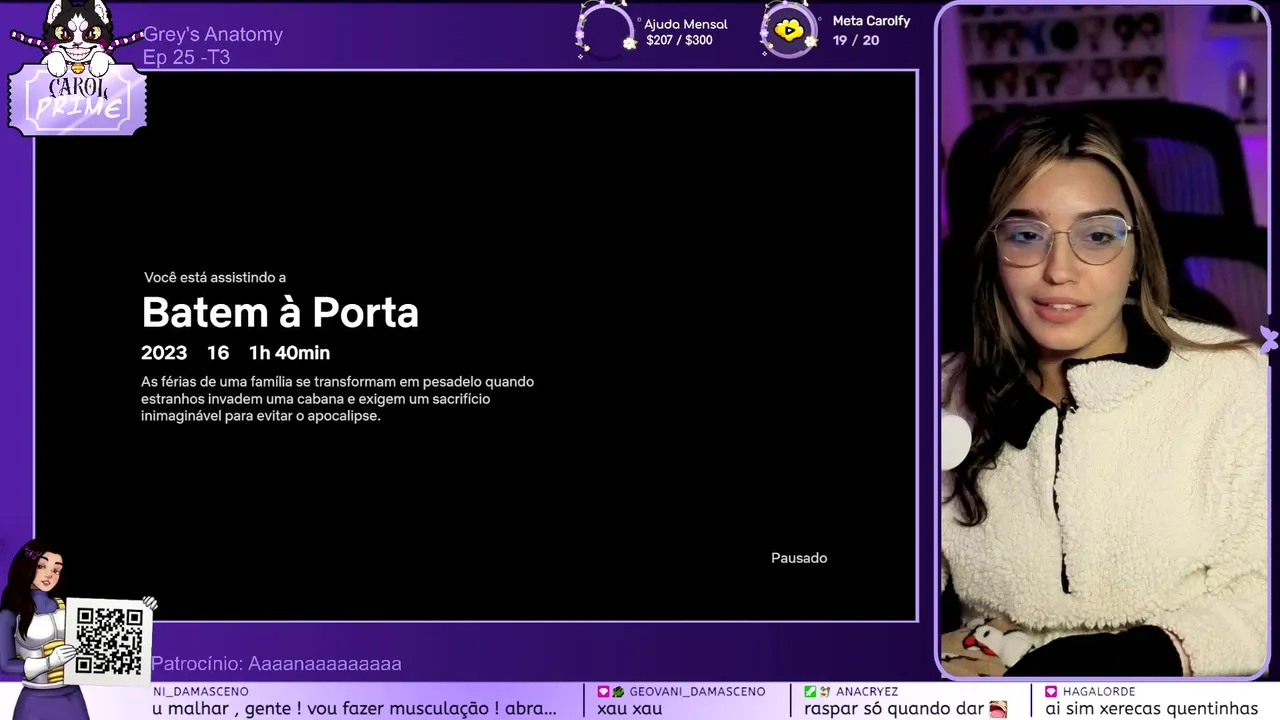The width and height of the screenshot is (1280, 720).
Task: Click the age rating '16'
Action: coord(218,353)
